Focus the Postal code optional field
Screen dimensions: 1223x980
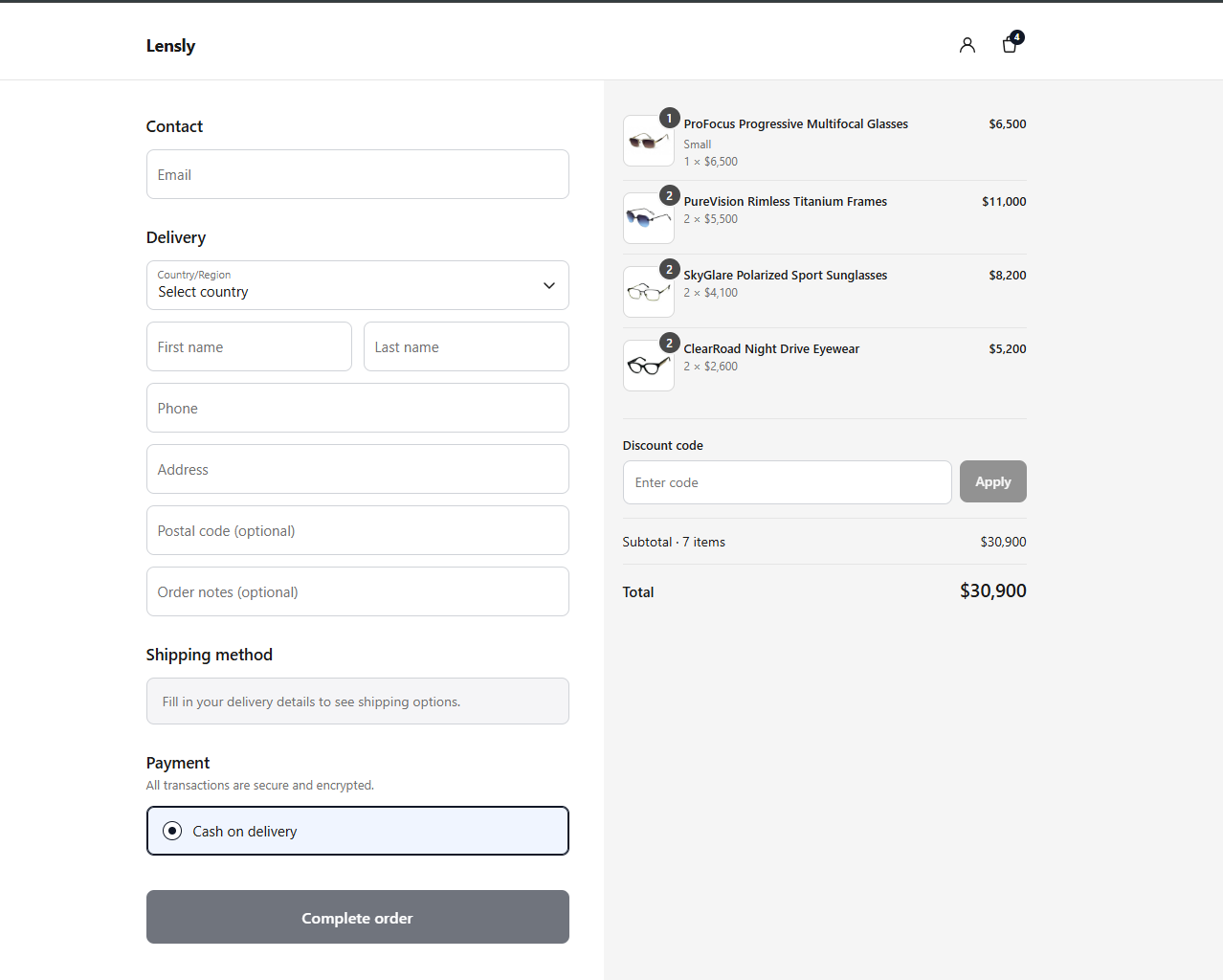[358, 530]
